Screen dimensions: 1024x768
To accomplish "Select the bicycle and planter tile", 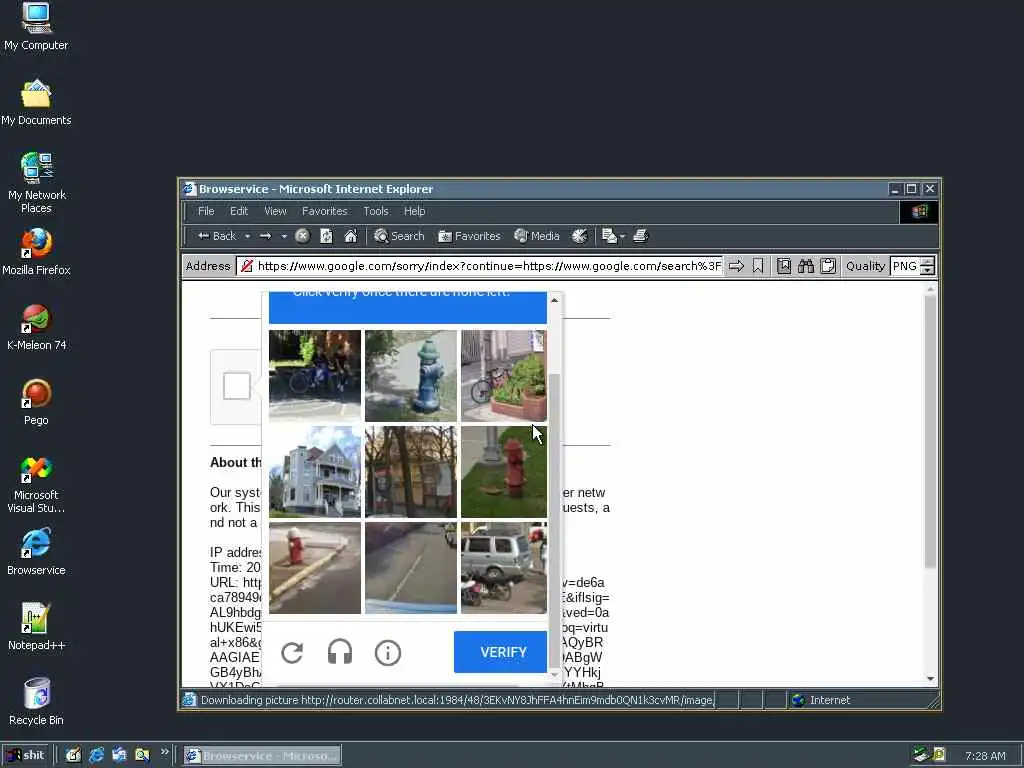I will 504,376.
